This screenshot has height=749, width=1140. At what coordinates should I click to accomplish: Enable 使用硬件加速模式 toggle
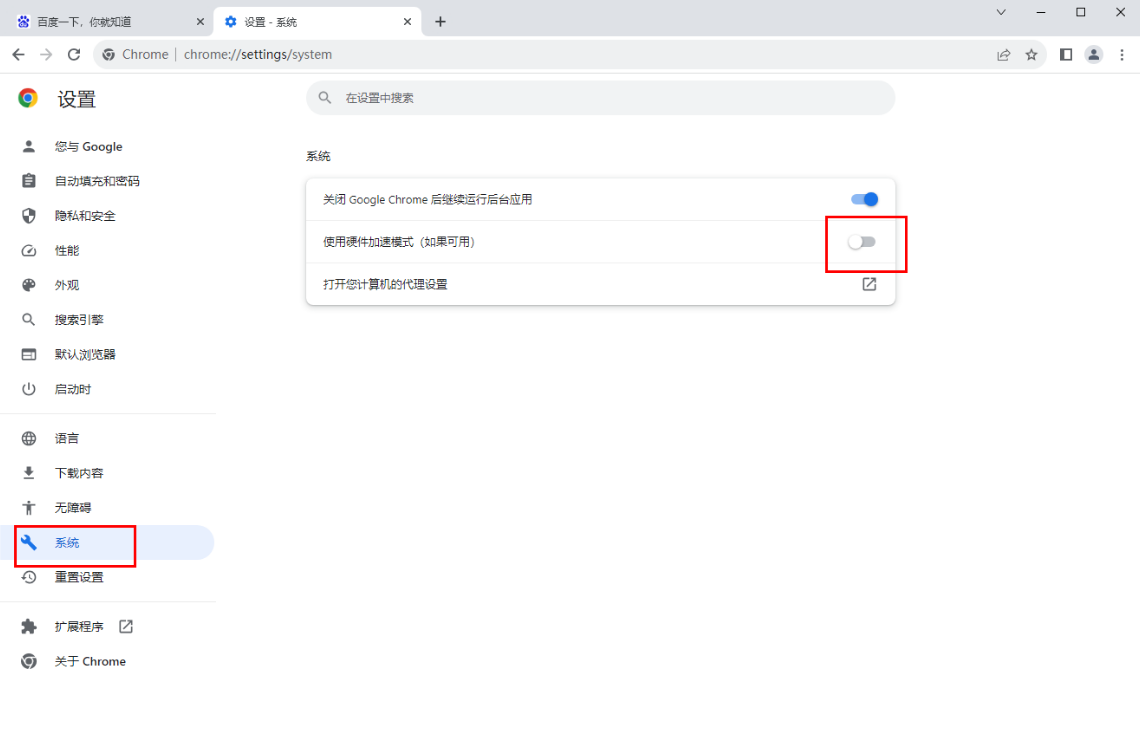862,242
